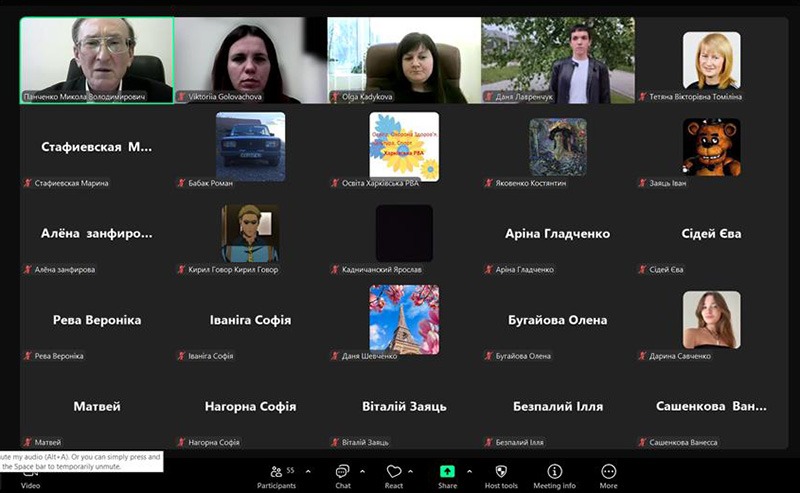800x493 pixels.
Task: Show Meeting info
Action: (x=554, y=472)
